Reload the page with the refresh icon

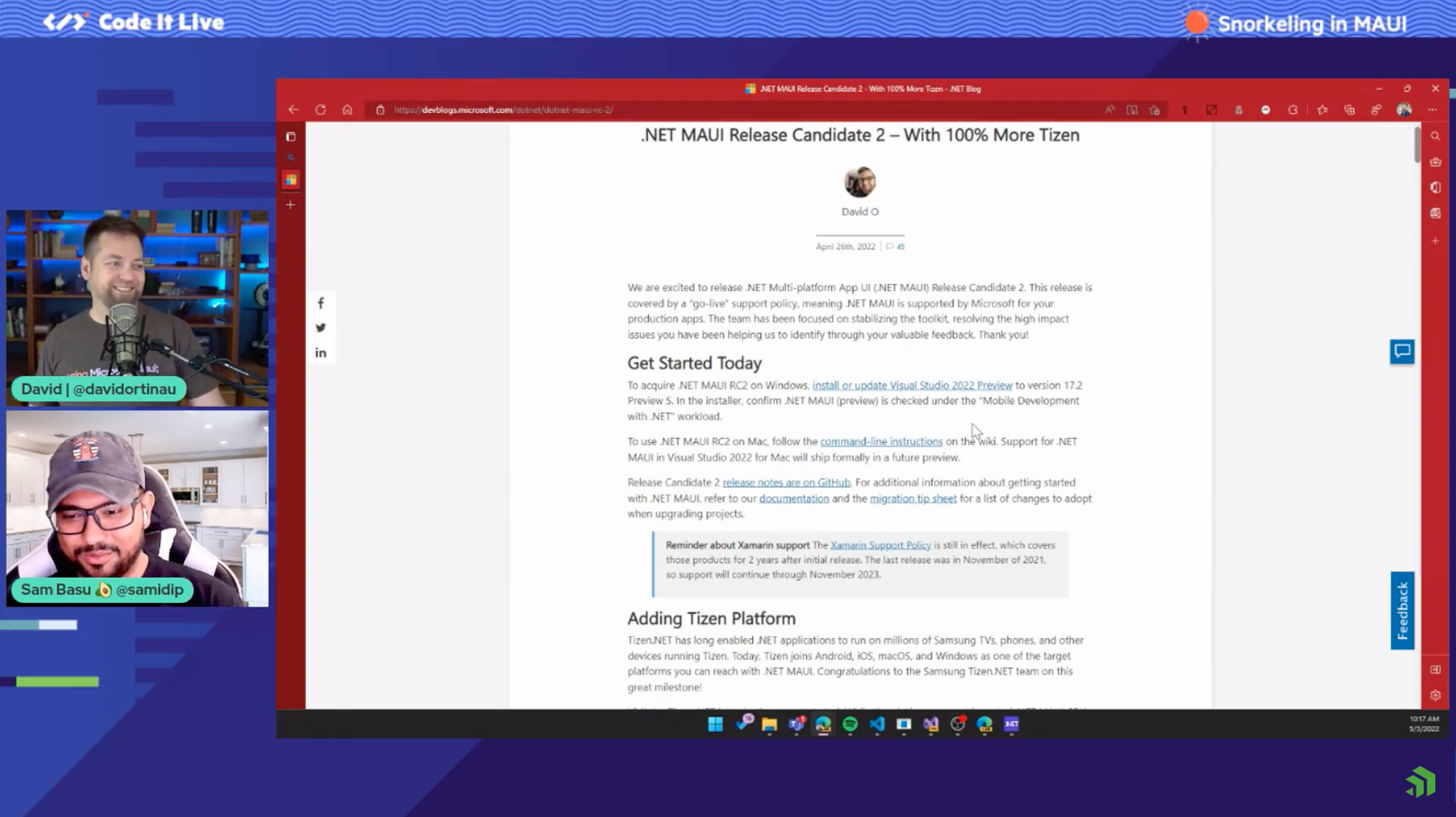coord(320,110)
